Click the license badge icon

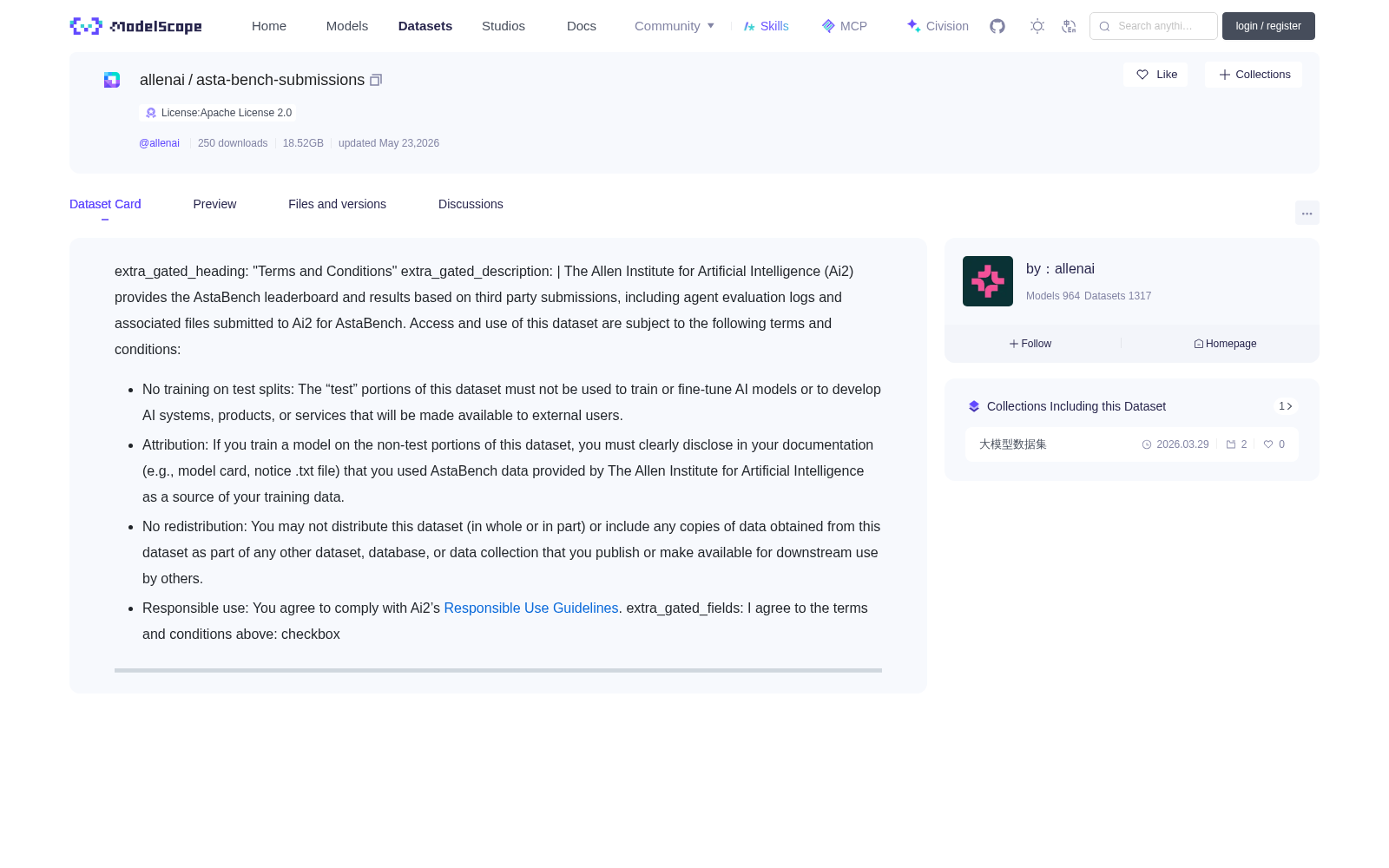pos(151,113)
